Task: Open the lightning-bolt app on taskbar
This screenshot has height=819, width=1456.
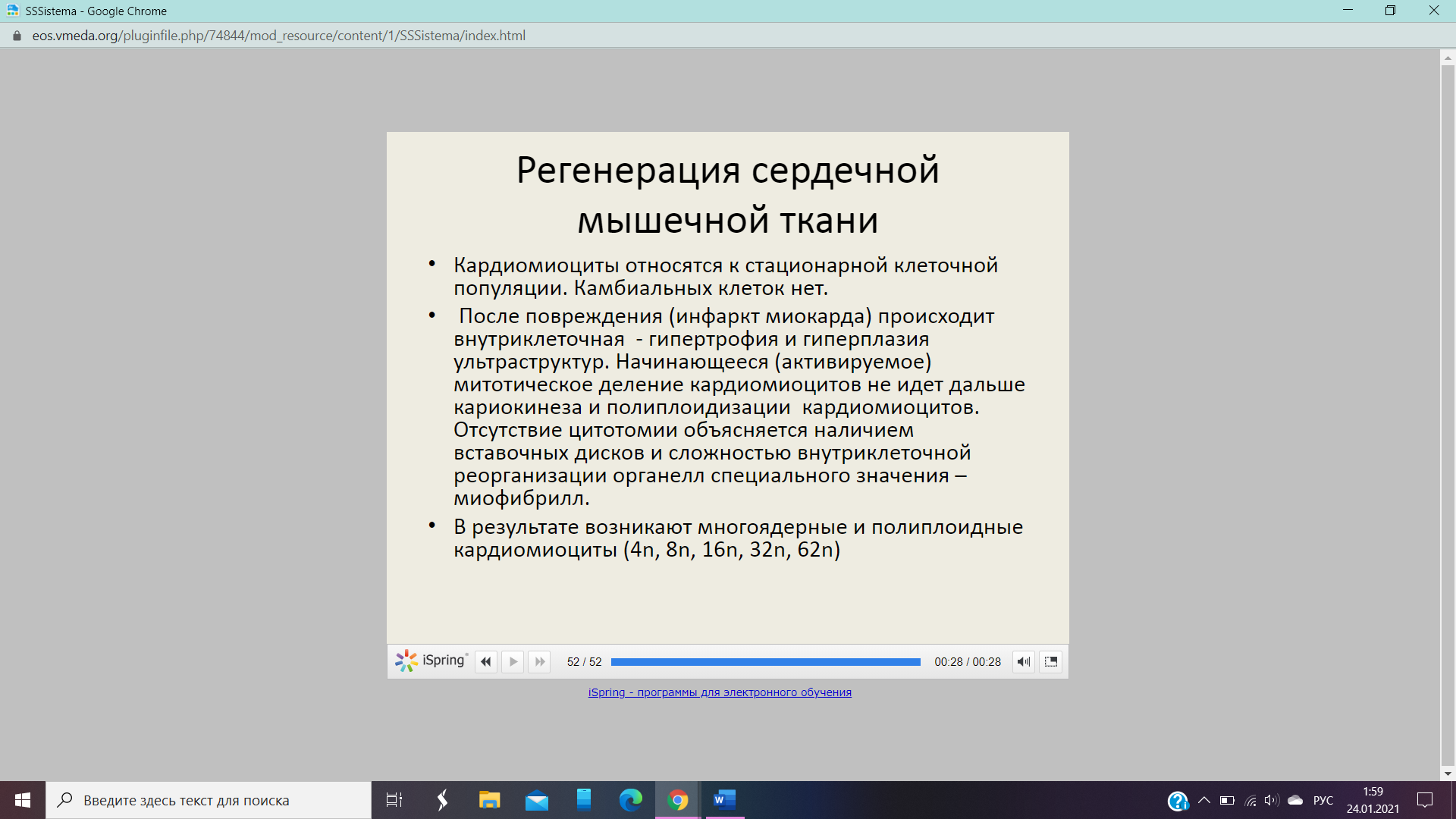Action: [x=442, y=800]
